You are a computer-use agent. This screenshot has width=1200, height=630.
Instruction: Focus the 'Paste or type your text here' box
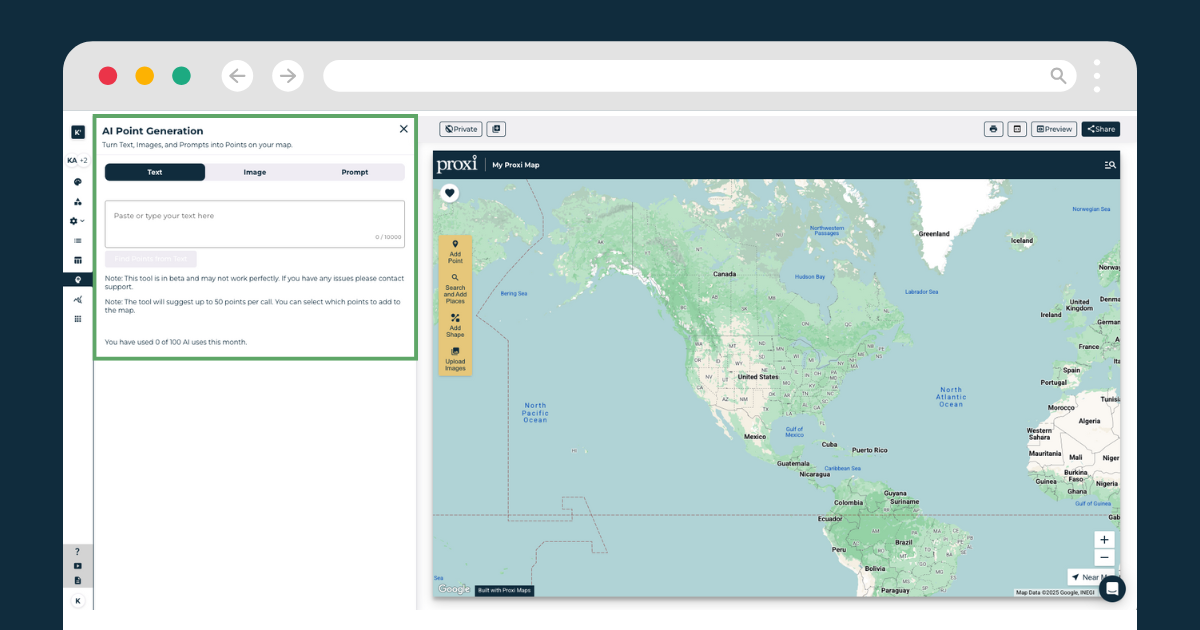click(255, 224)
